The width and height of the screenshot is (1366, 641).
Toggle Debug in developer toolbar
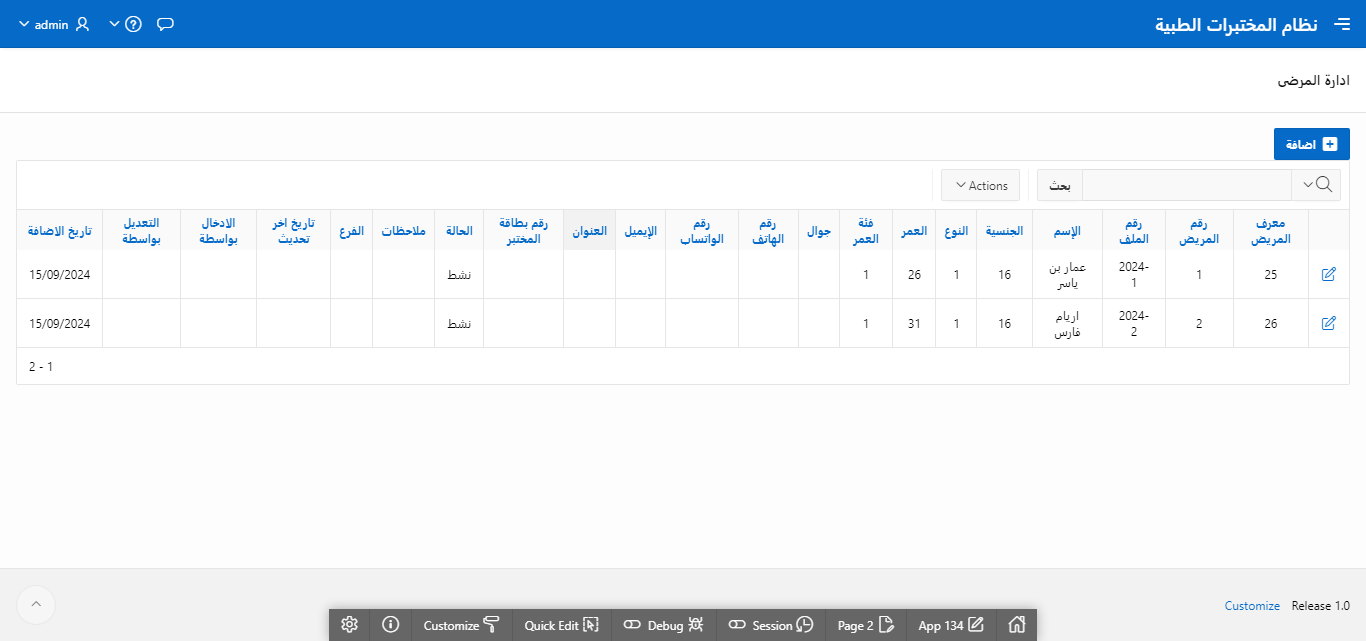[x=664, y=625]
